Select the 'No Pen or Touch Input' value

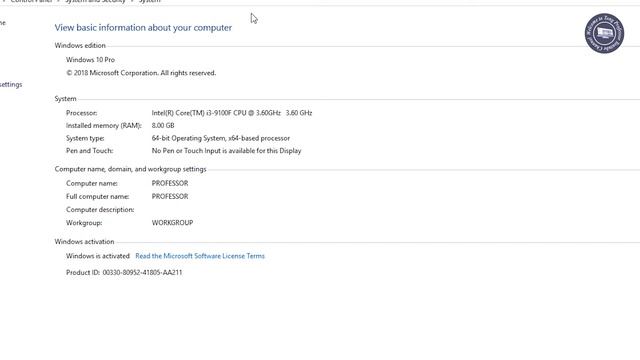(x=227, y=151)
